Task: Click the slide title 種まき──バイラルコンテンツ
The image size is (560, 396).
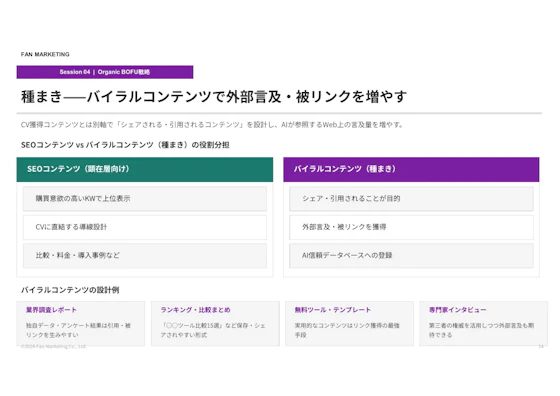Action: pyautogui.click(x=214, y=97)
